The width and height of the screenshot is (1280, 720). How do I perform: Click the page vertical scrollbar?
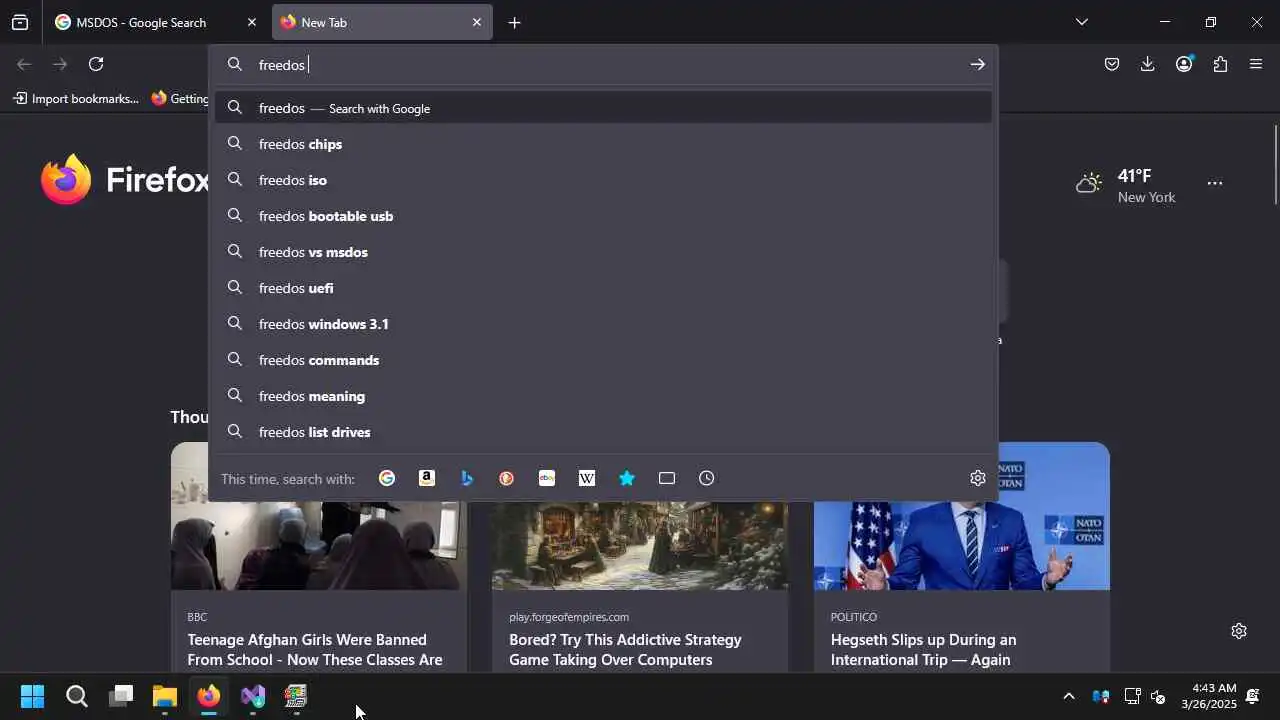click(1275, 165)
